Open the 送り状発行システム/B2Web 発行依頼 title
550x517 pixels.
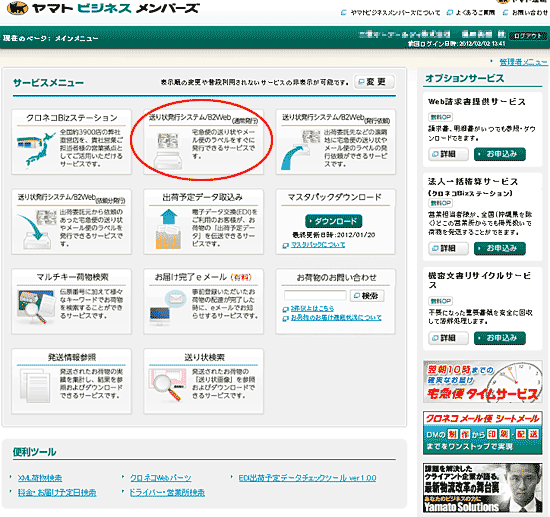pyautogui.click(x=336, y=118)
